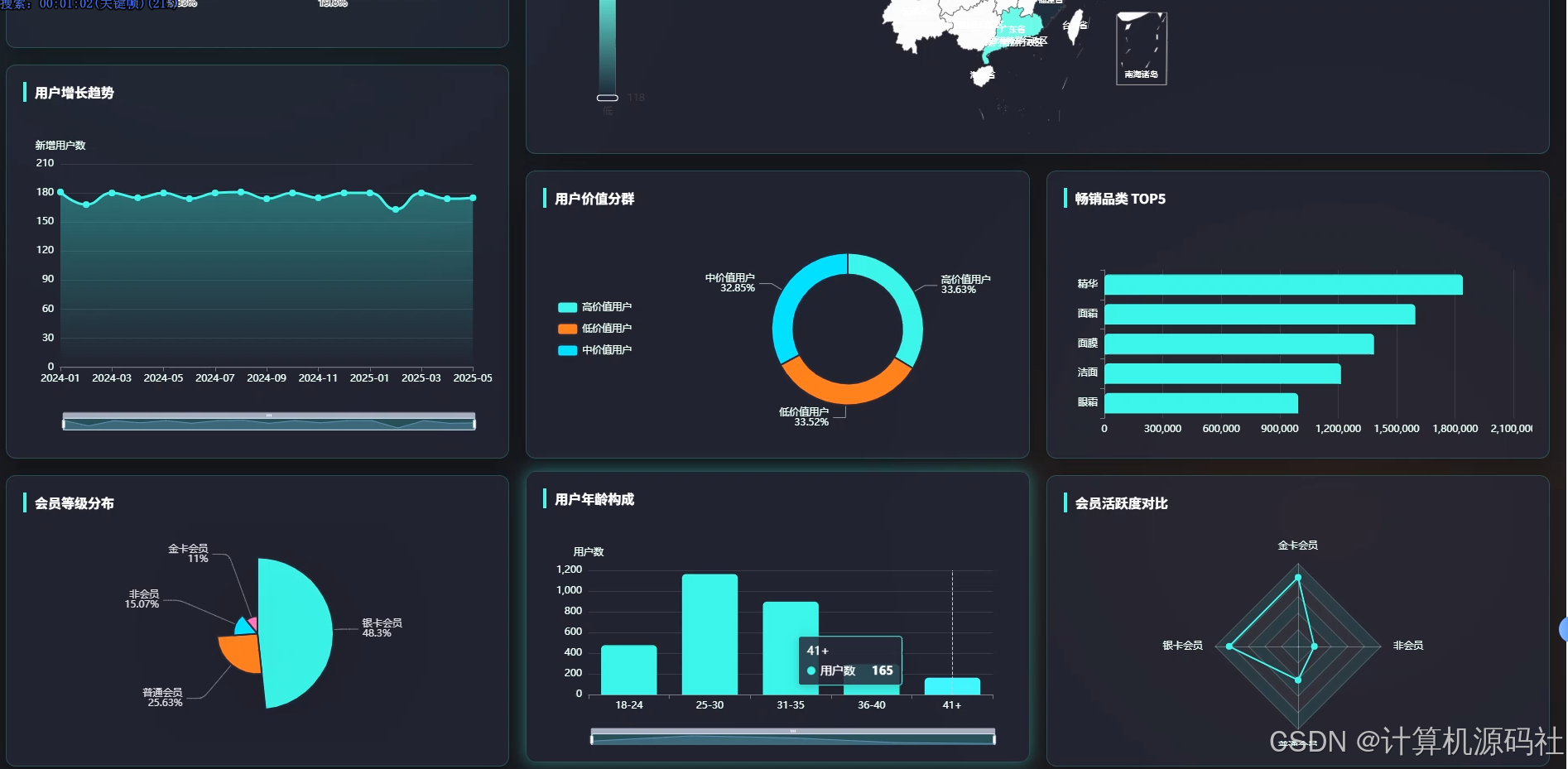This screenshot has height=769, width=1568.
Task: Click the 新增用户数 y-axis label
Action: click(x=60, y=146)
